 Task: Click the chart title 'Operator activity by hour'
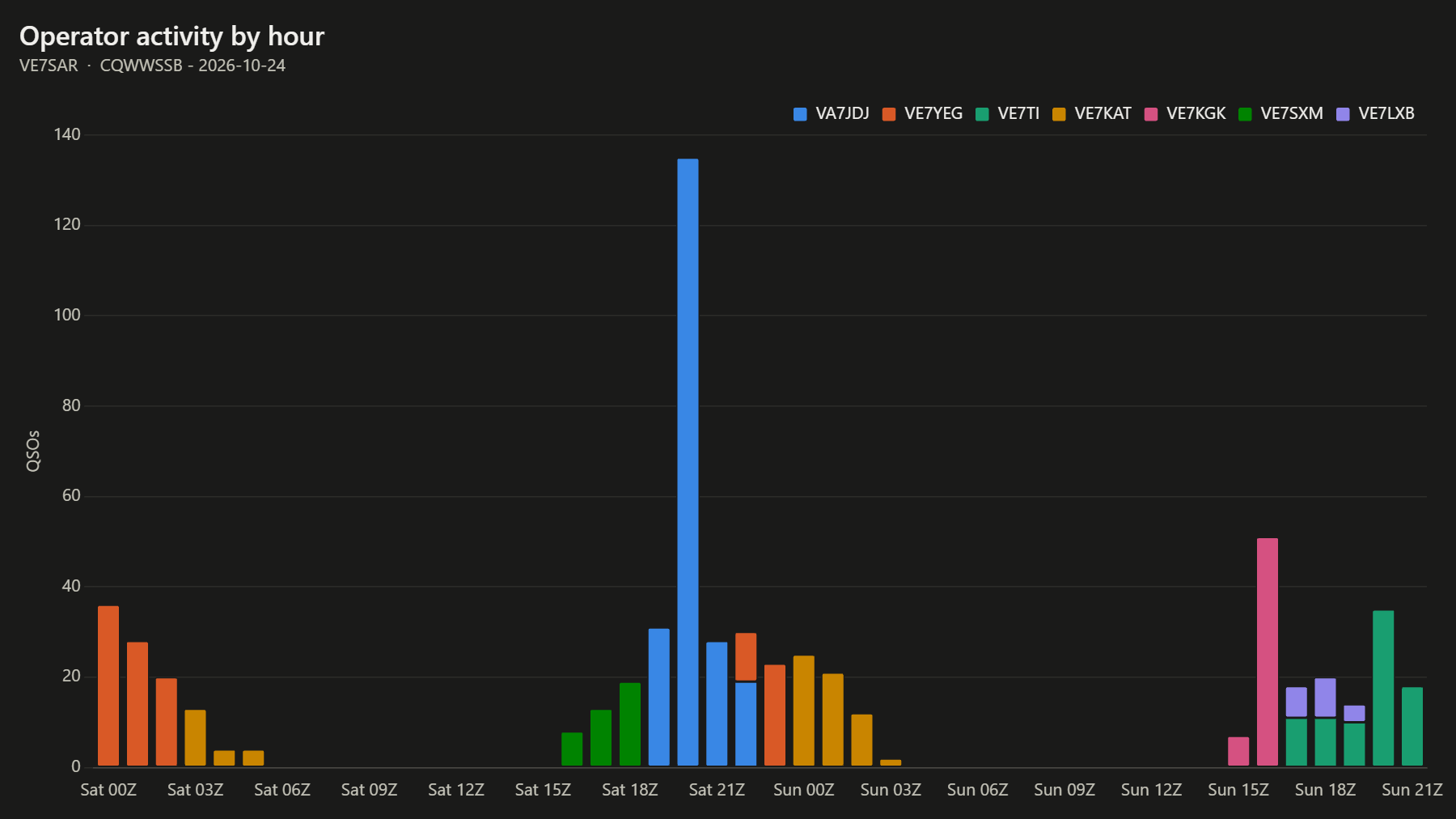point(171,36)
